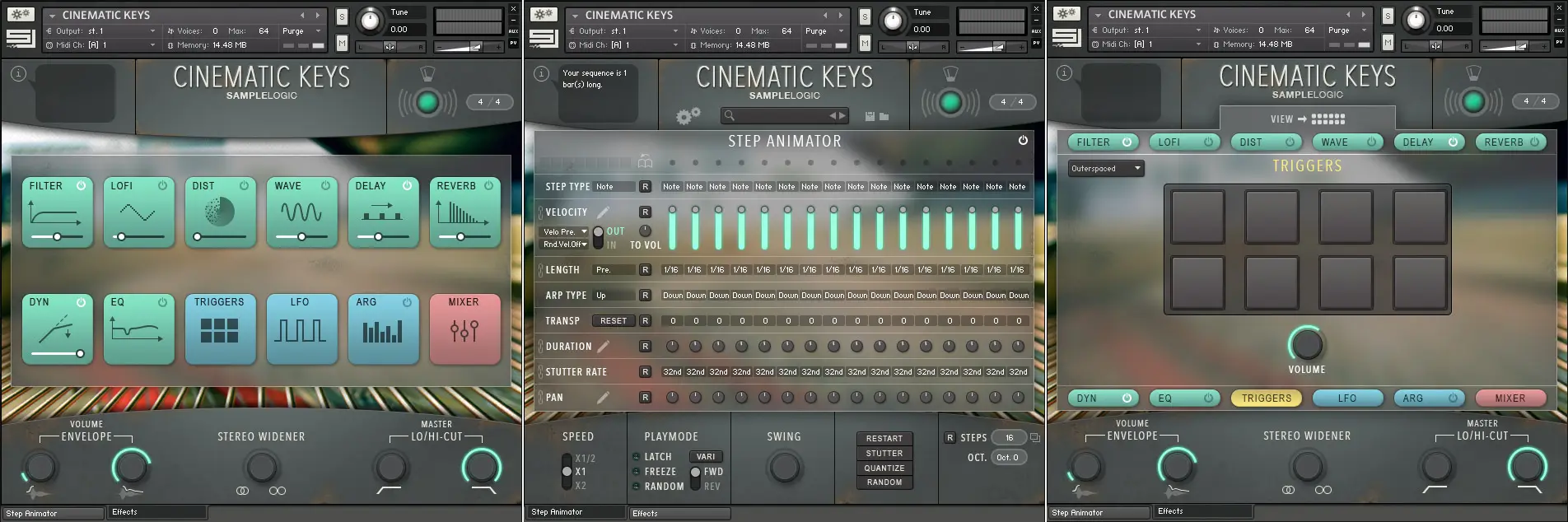Screen dimensions: 1568x522
Task: Click the STUTTER button
Action: 884,454
